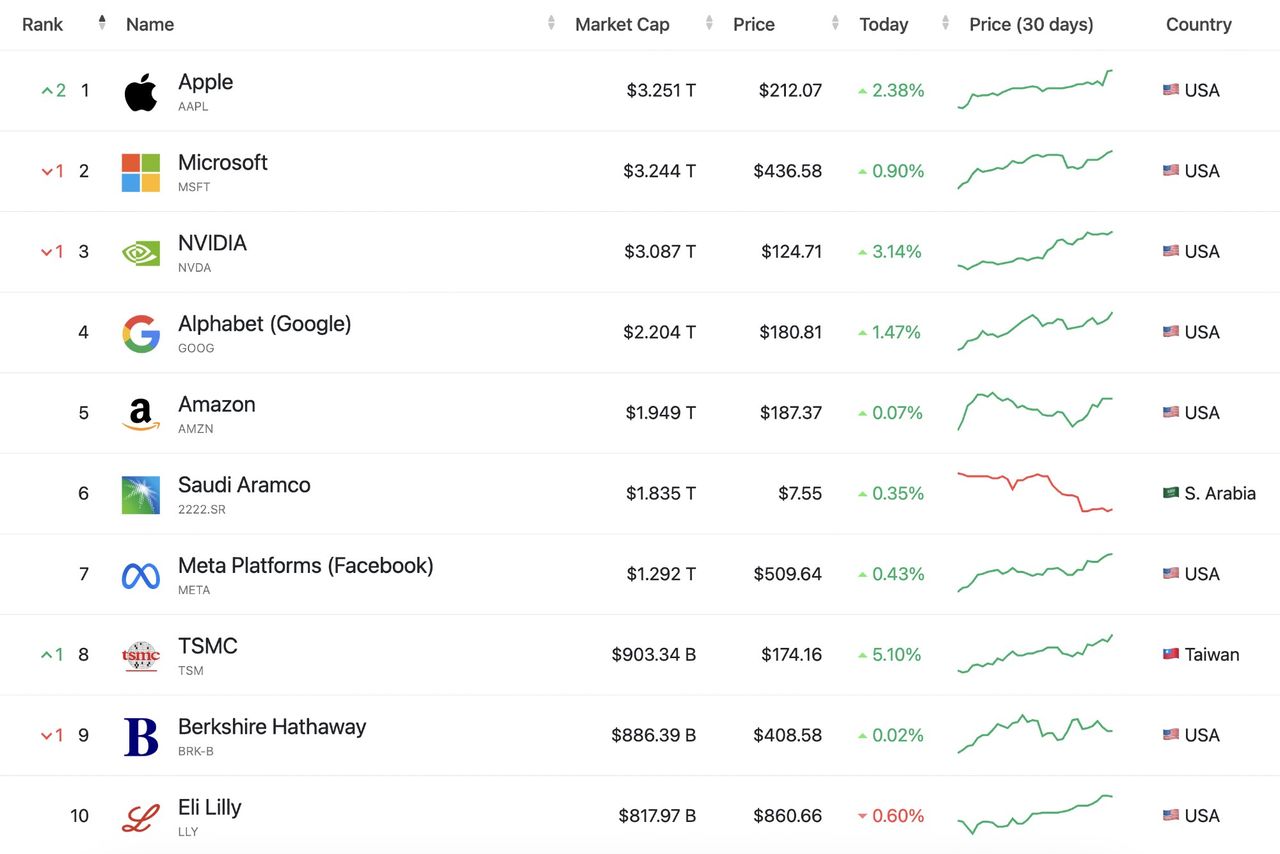1280x854 pixels.
Task: Open the Alphabet (Google) company link
Action: (x=264, y=323)
